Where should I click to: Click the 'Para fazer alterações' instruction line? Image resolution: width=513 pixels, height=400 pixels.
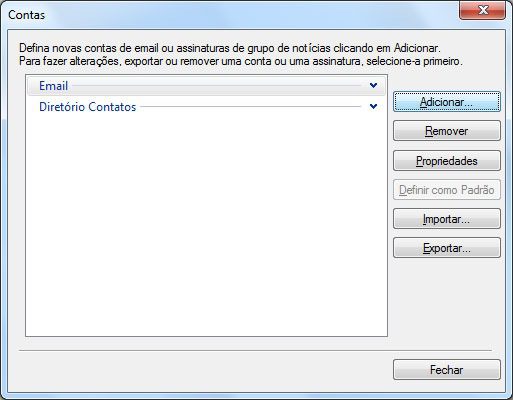click(241, 61)
